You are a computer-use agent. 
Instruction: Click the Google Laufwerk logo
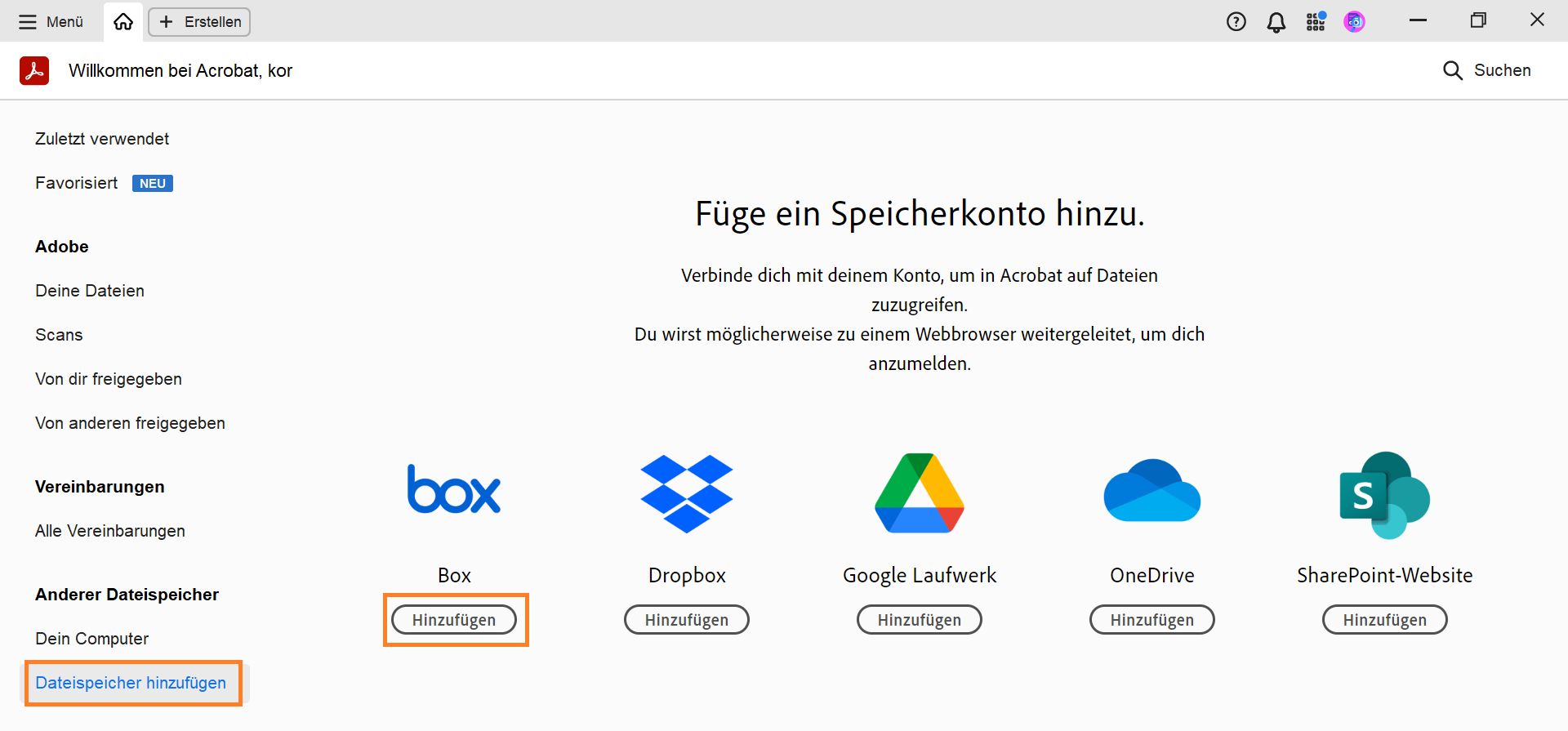coord(920,493)
